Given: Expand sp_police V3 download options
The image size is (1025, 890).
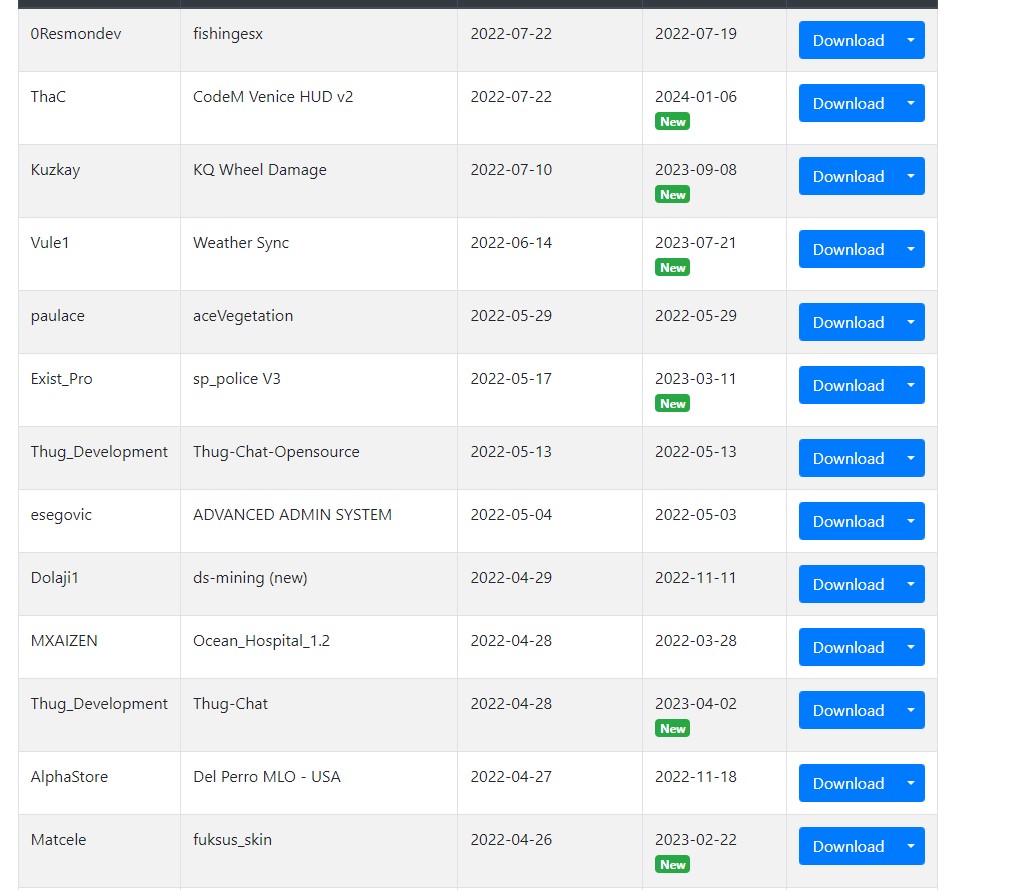Looking at the screenshot, I should tap(911, 385).
